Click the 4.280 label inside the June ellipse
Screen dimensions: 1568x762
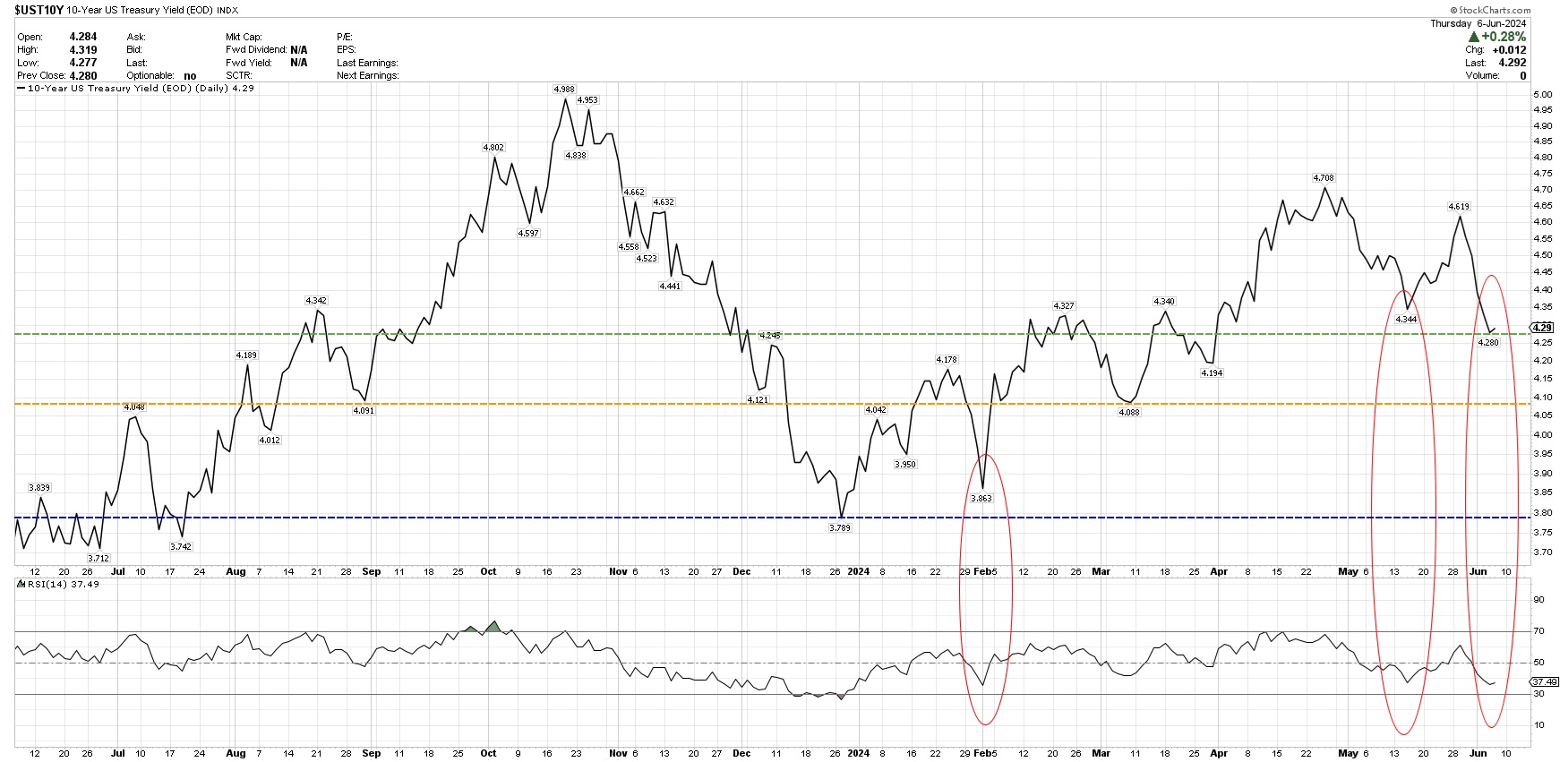(1487, 342)
